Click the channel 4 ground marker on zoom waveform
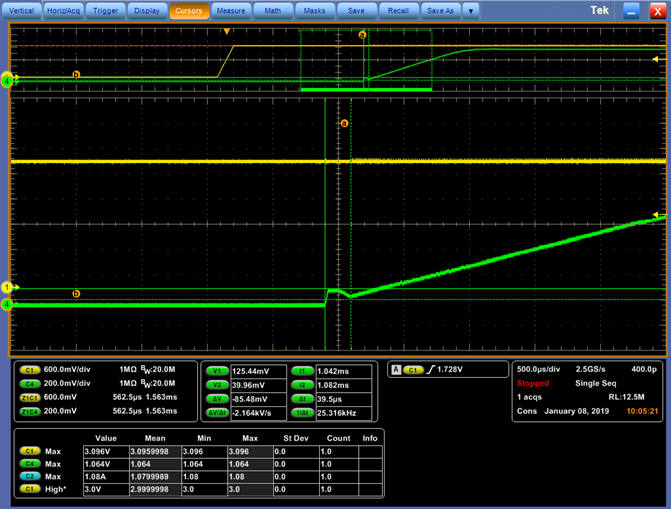Screen dimensions: 671x509 (7, 304)
